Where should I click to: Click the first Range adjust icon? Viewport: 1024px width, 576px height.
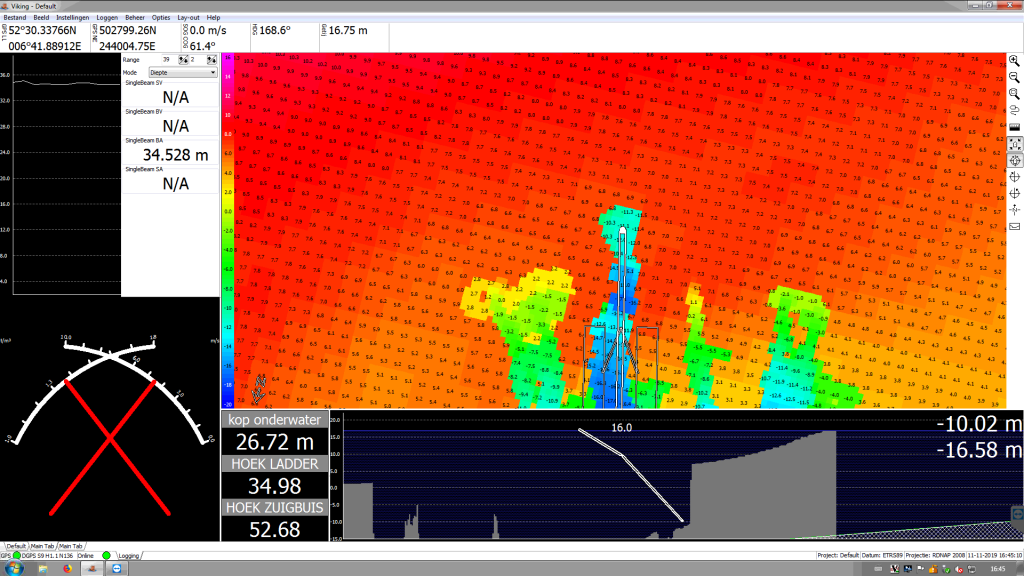[184, 59]
